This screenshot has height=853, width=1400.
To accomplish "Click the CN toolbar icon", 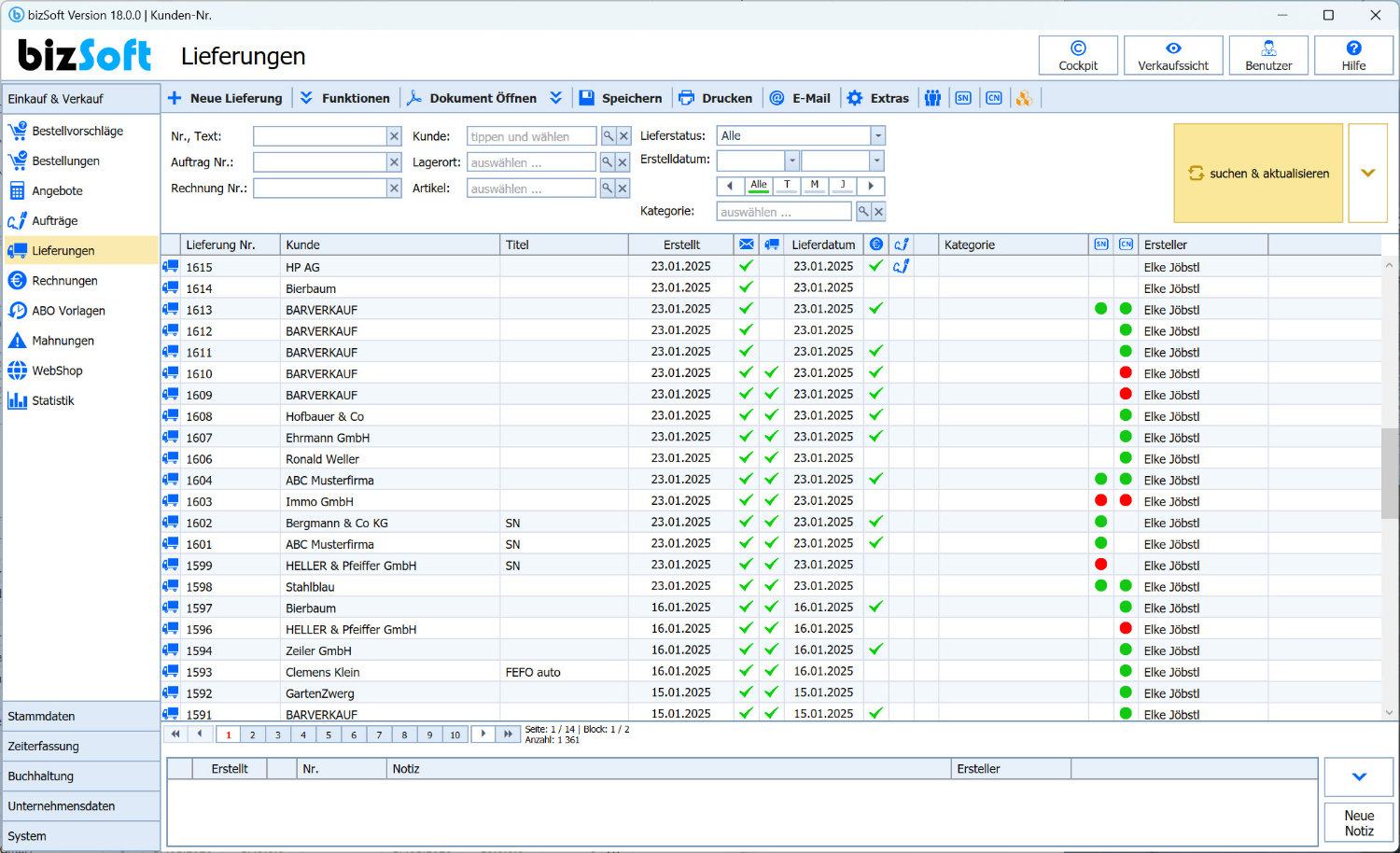I will tap(994, 98).
